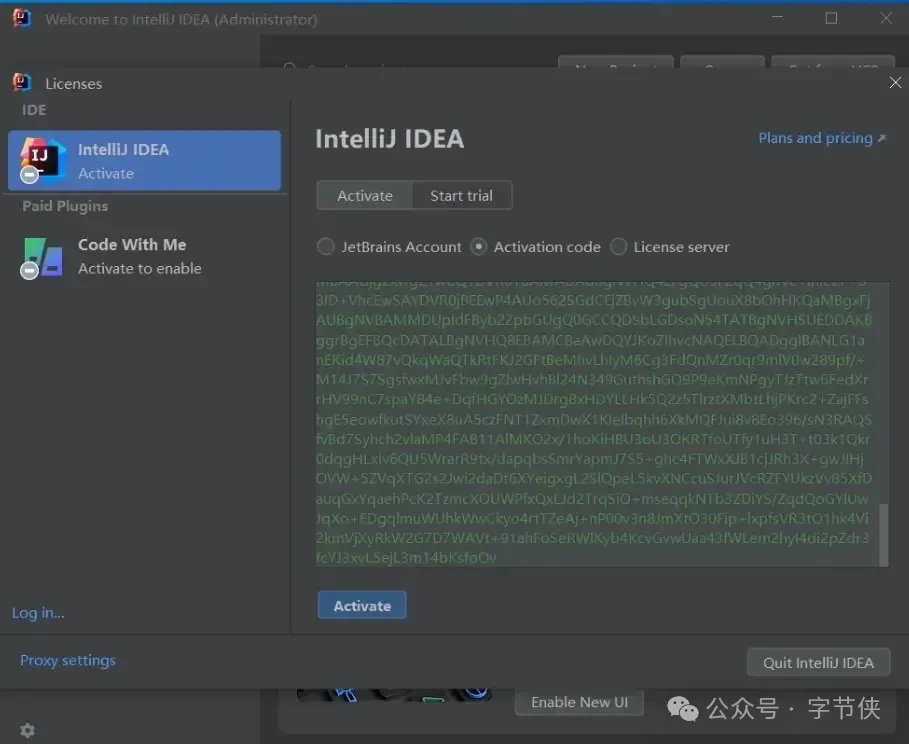Open settings gear in Welcome window
The image size is (909, 744).
[27, 730]
